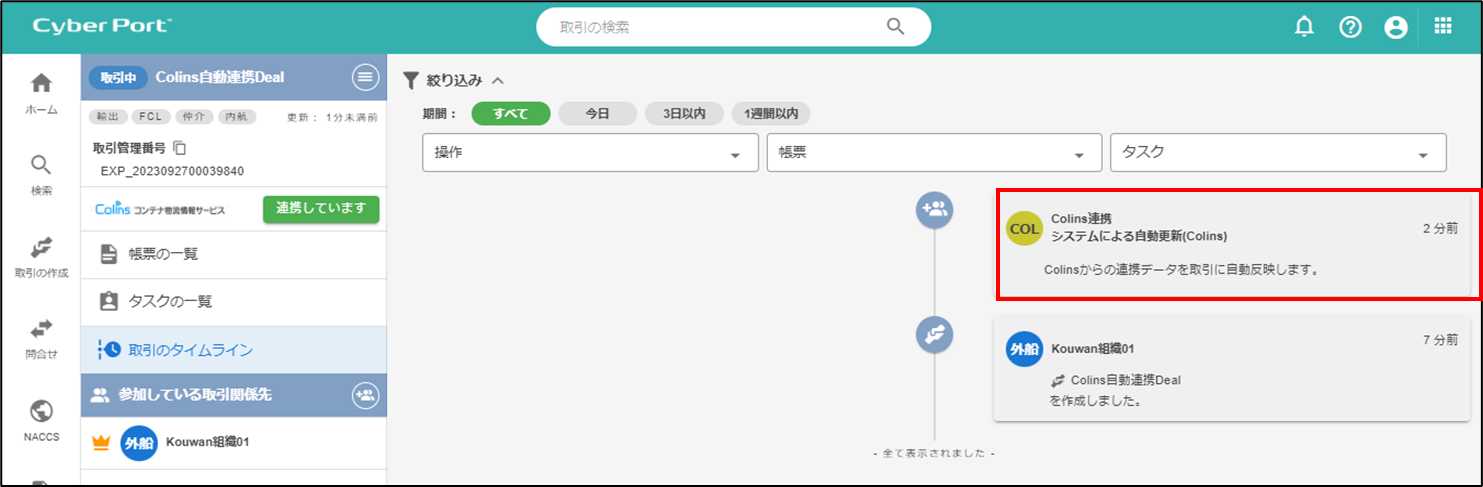
Task: Open the タスク dropdown filter
Action: [1278, 153]
